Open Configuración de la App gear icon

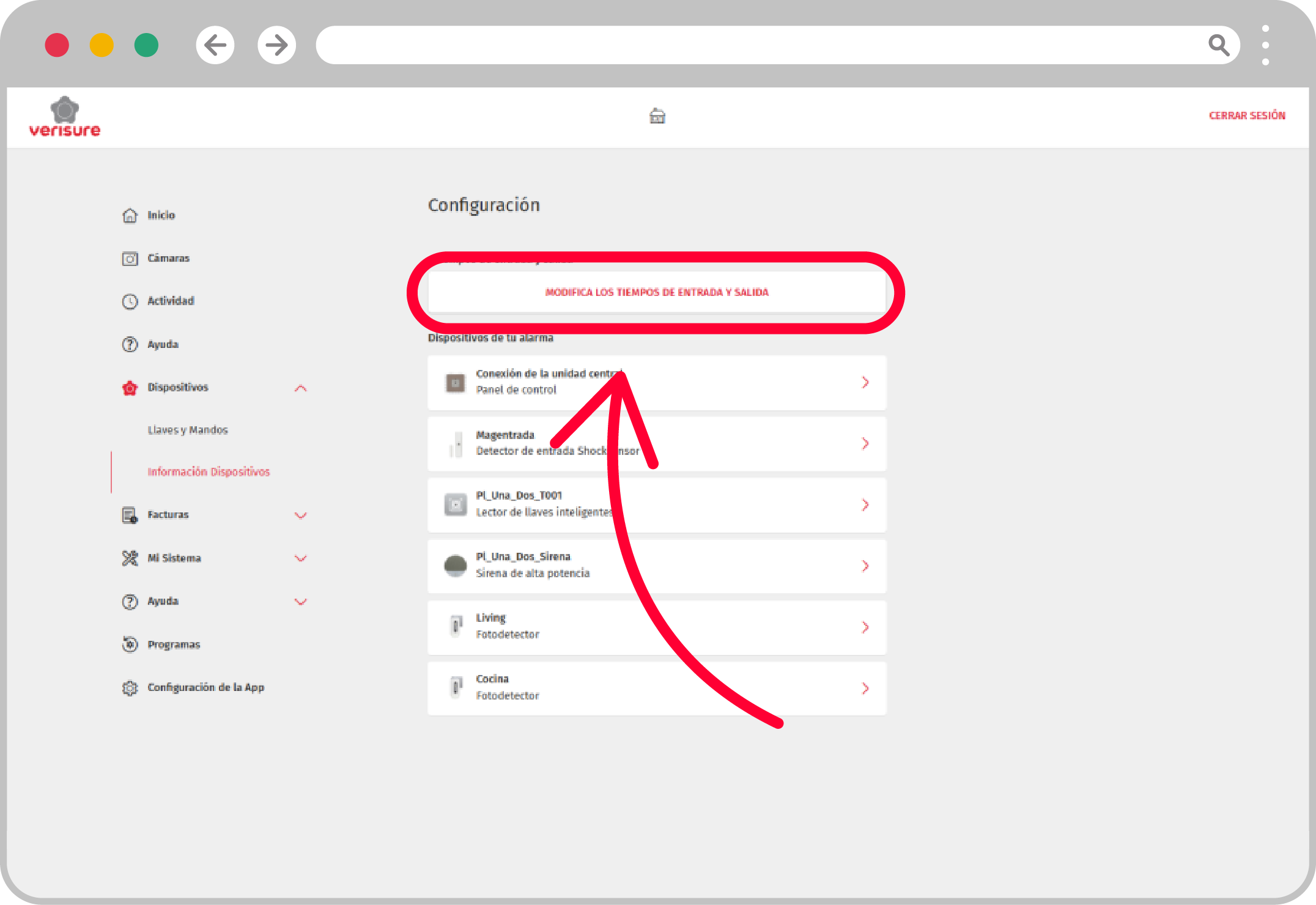(130, 688)
